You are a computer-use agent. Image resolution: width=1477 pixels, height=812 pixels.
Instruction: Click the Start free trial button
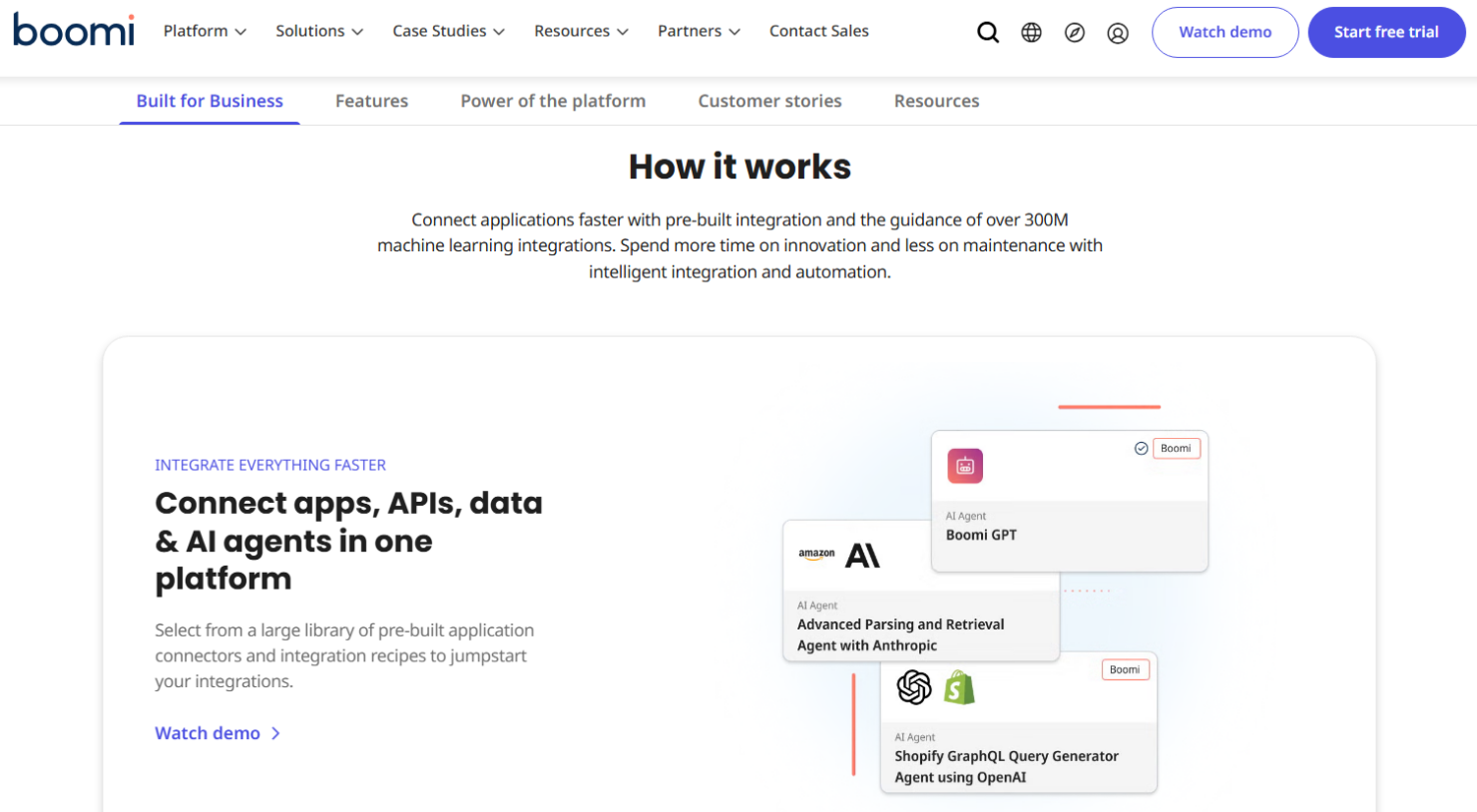[1386, 31]
